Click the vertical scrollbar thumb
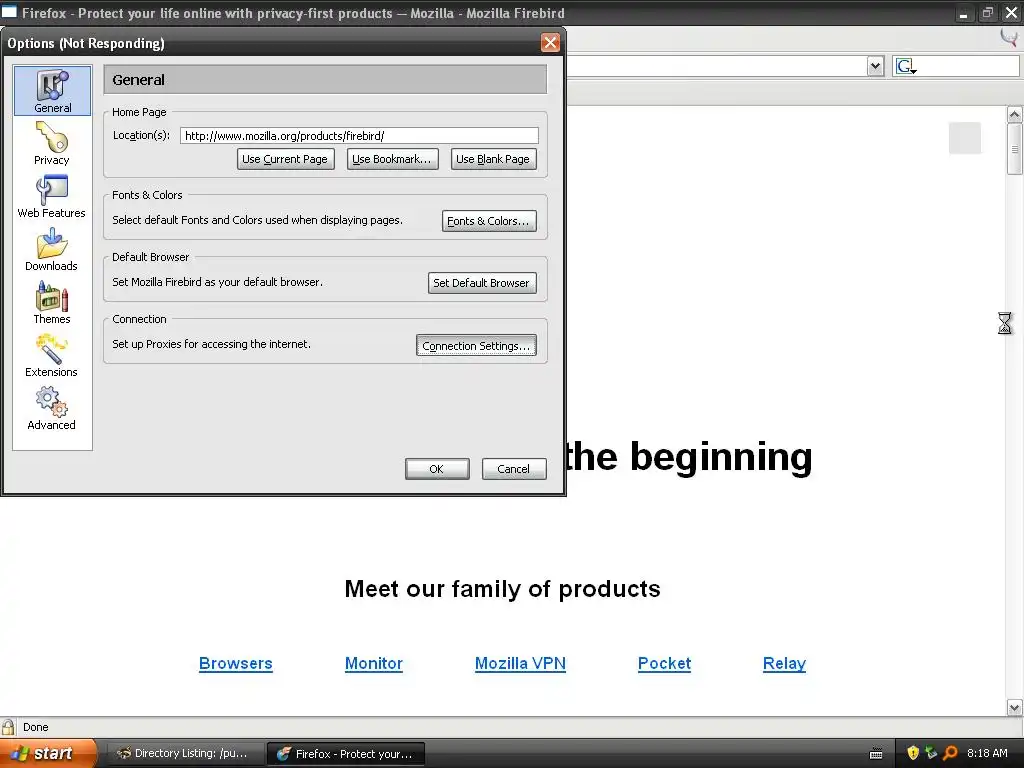The height and width of the screenshot is (768, 1024). point(1014,149)
